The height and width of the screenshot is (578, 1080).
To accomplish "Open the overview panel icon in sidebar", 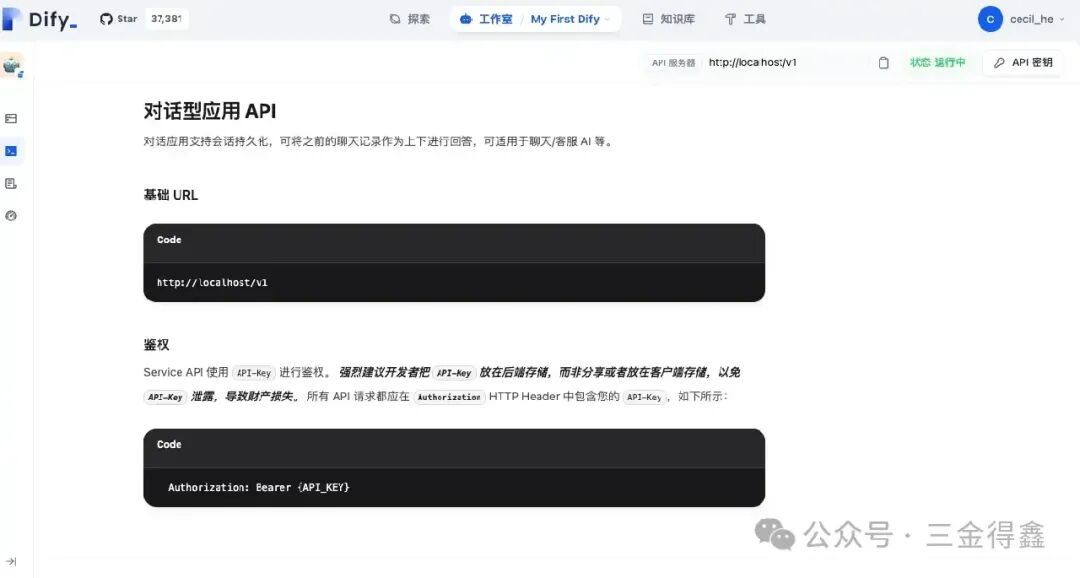I will coord(11,118).
